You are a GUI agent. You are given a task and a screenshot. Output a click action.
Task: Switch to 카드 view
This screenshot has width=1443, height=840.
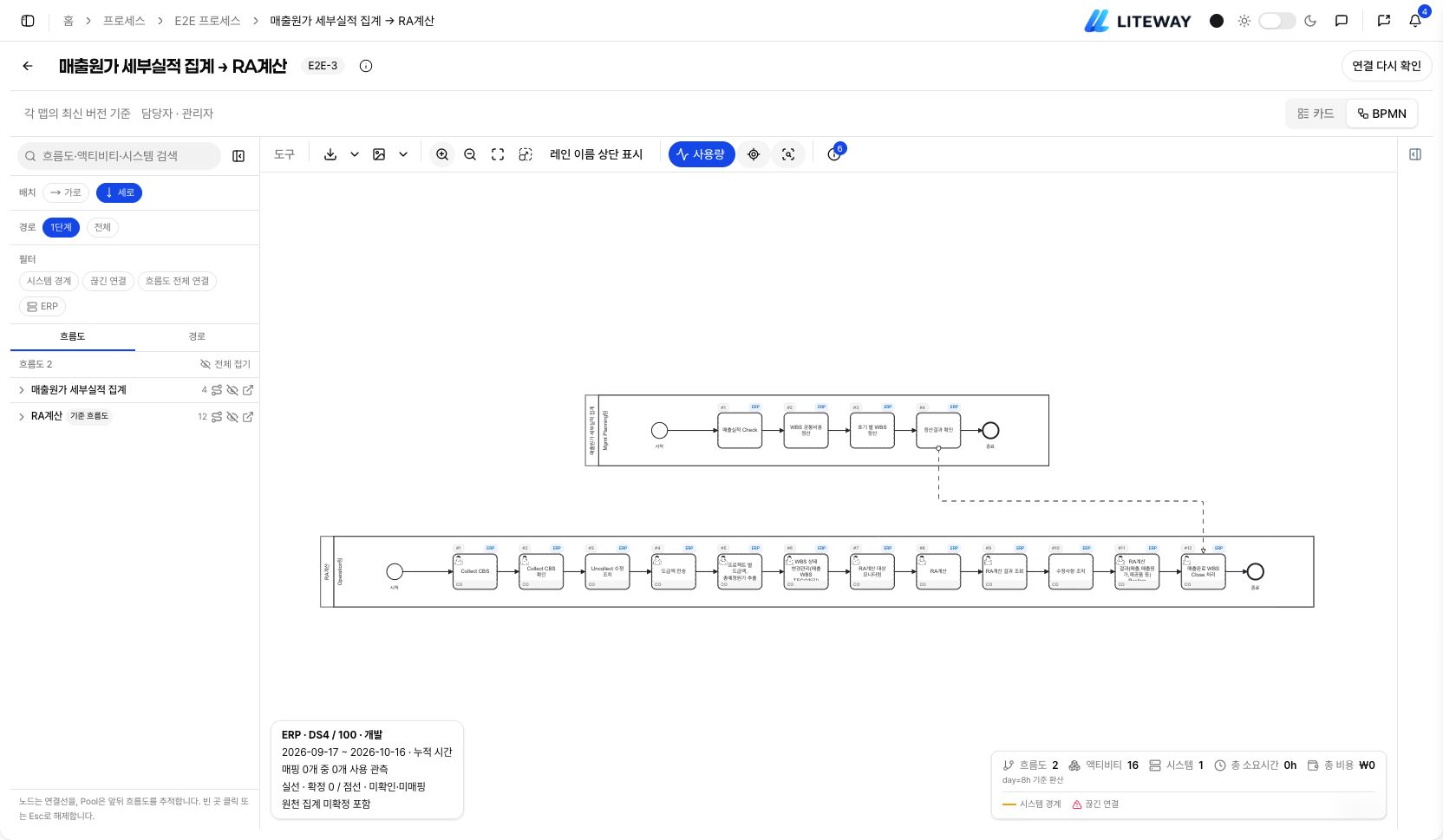pyautogui.click(x=1316, y=114)
